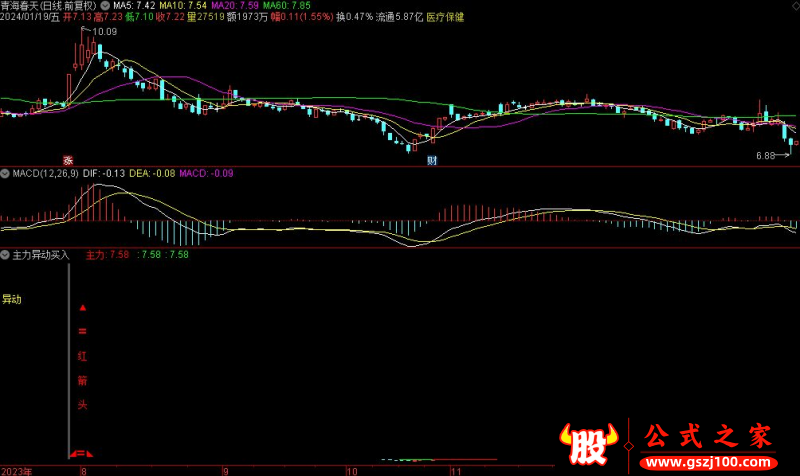
Task: Click the turnover rate 换0.47%
Action: [x=355, y=17]
